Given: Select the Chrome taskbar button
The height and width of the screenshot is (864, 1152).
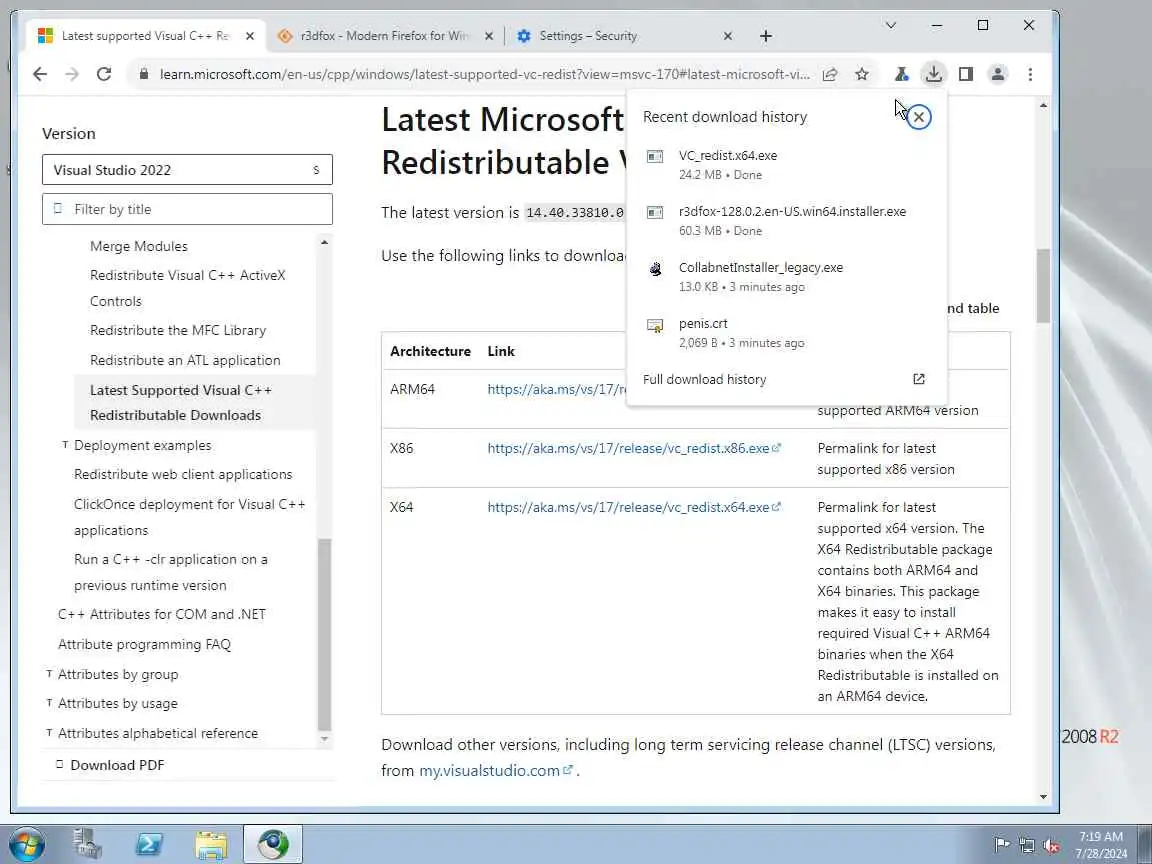Looking at the screenshot, I should [x=273, y=845].
